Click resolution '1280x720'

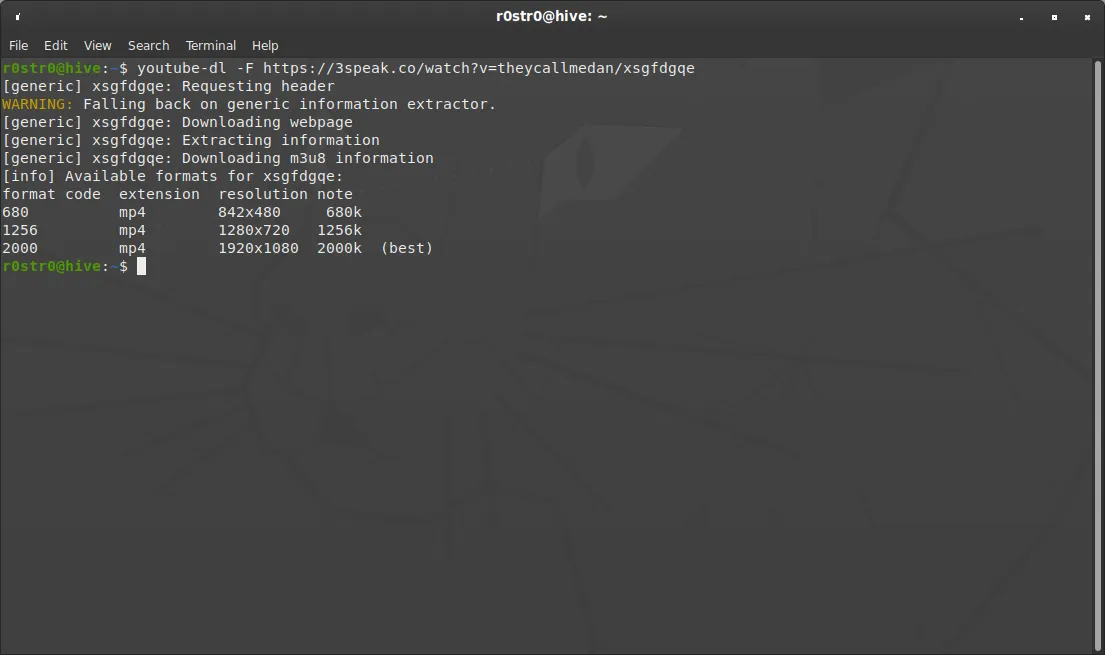254,231
